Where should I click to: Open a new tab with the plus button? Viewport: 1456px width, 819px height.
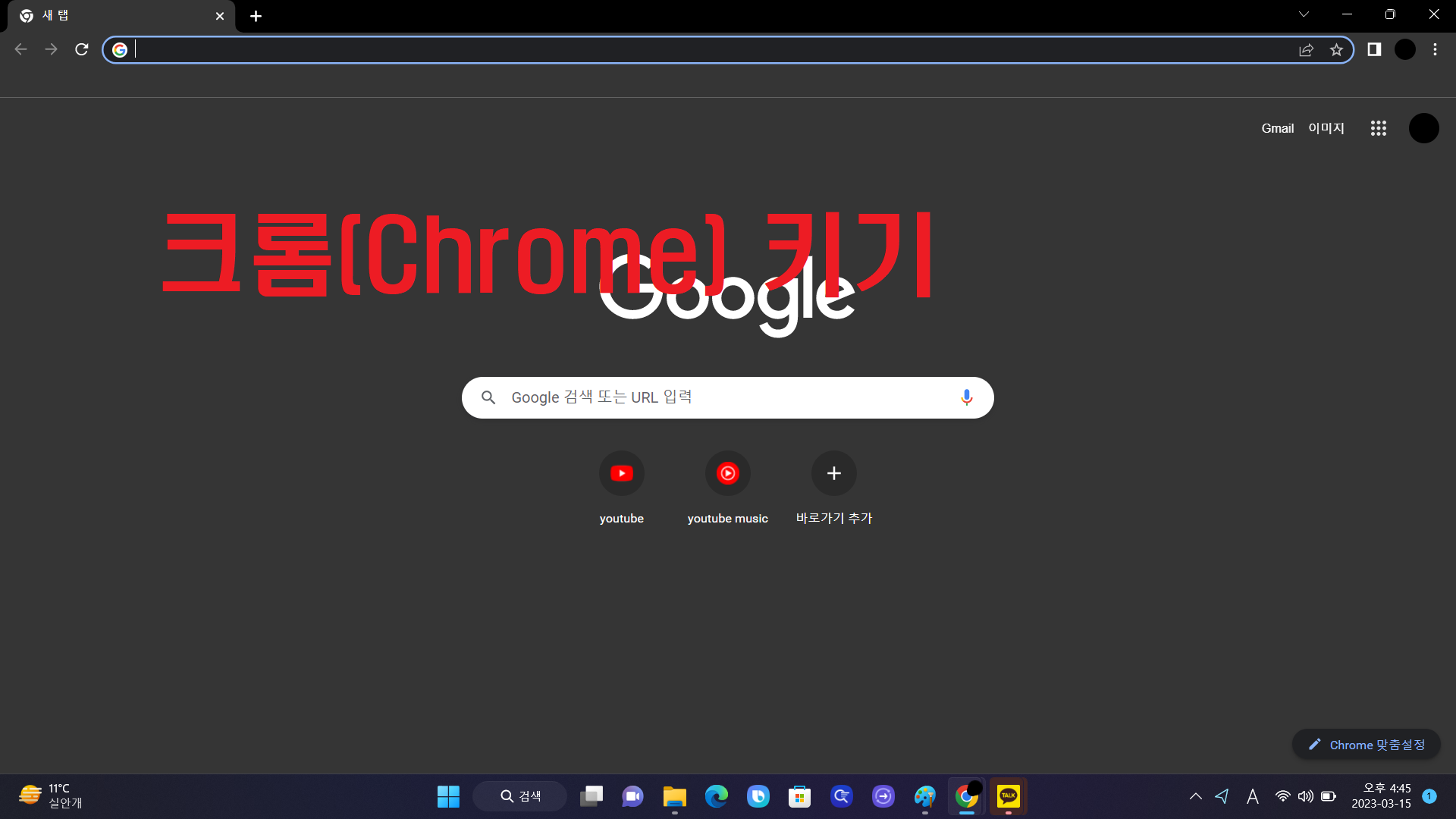point(256,16)
